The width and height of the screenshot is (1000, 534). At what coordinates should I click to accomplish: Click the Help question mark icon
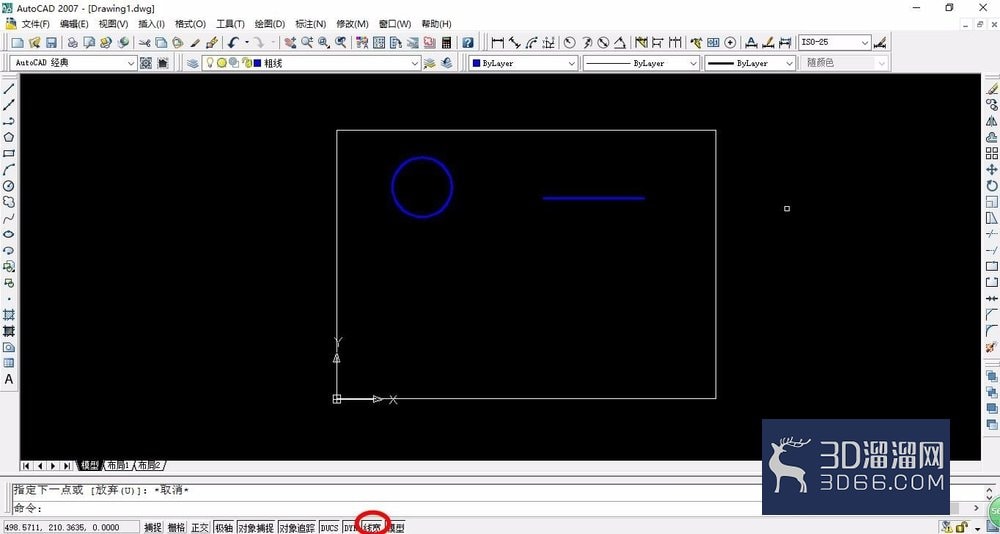(468, 43)
